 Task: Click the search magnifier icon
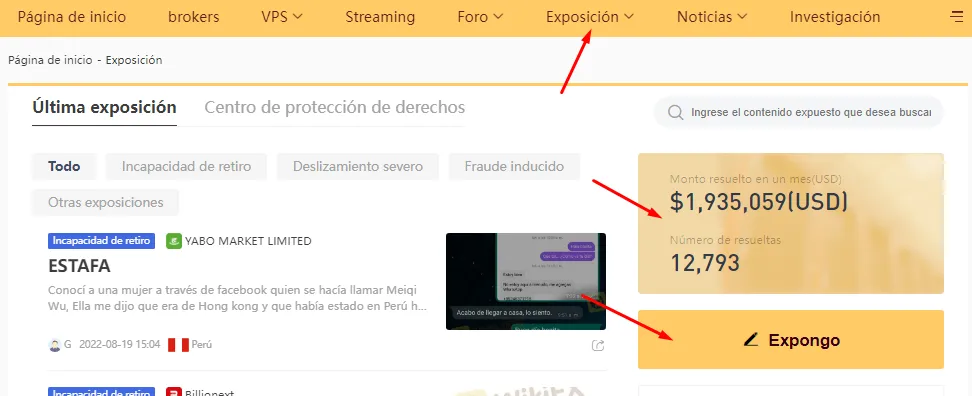(x=676, y=113)
